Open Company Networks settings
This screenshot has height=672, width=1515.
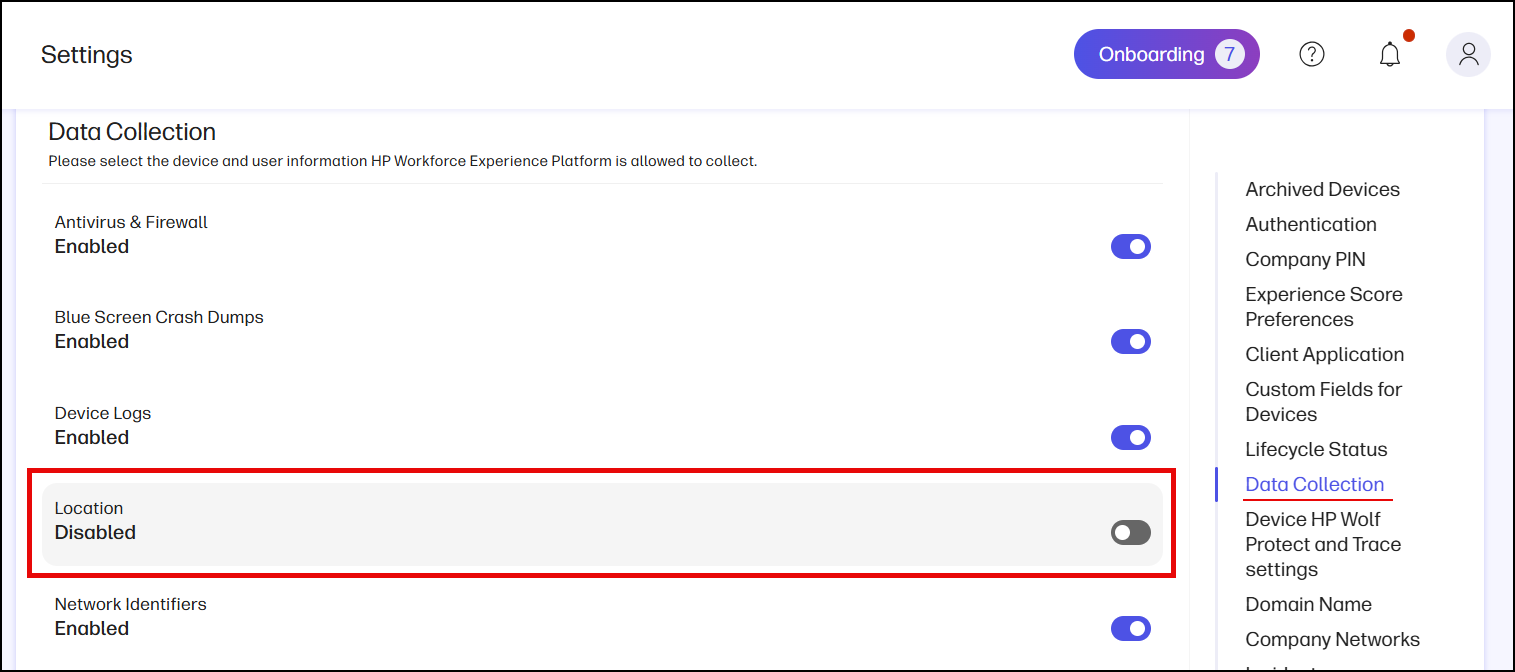click(x=1332, y=639)
